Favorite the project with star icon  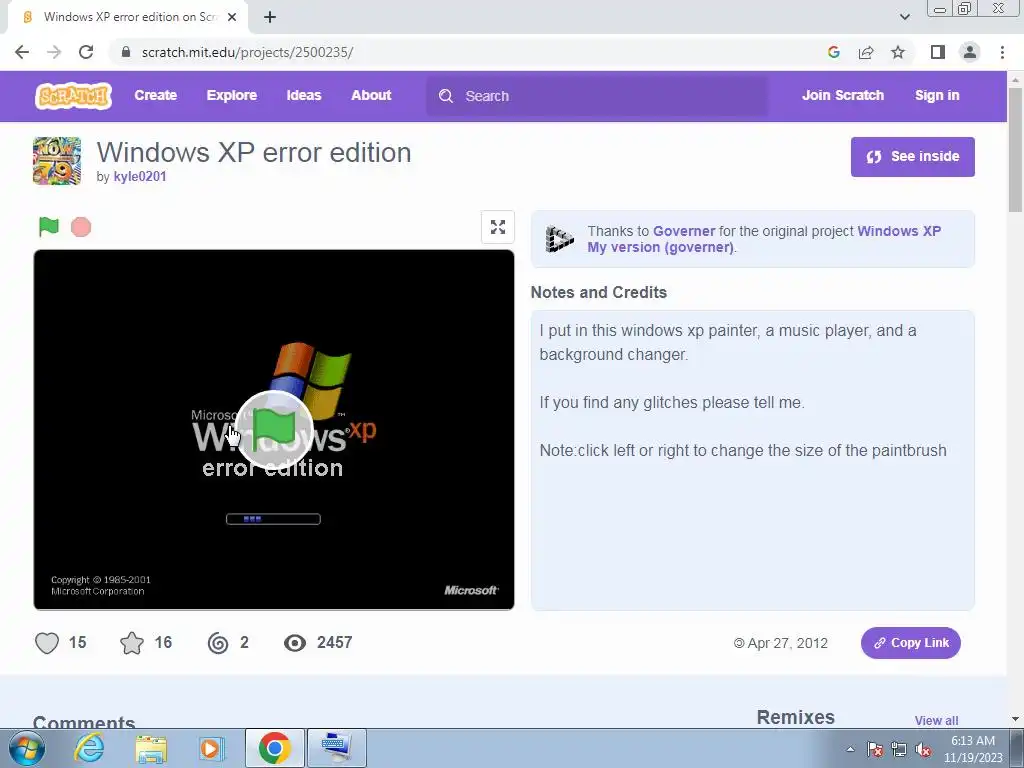132,643
